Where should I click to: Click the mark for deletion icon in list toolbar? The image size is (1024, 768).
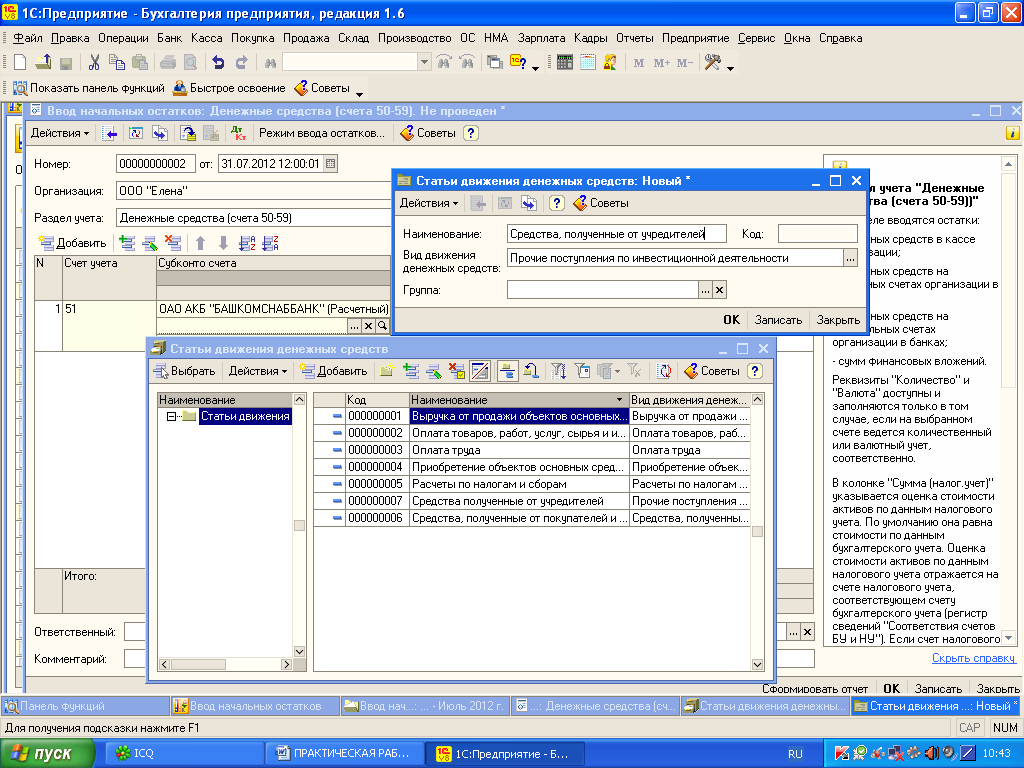click(457, 372)
